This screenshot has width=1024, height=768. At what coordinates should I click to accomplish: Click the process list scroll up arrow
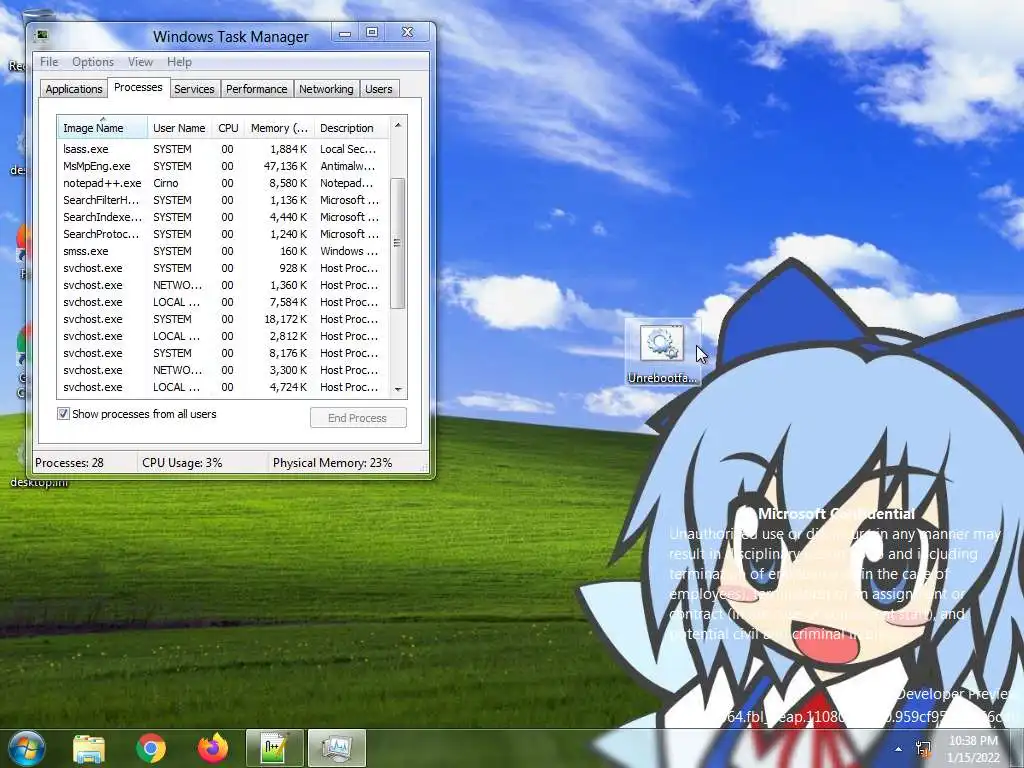point(398,125)
